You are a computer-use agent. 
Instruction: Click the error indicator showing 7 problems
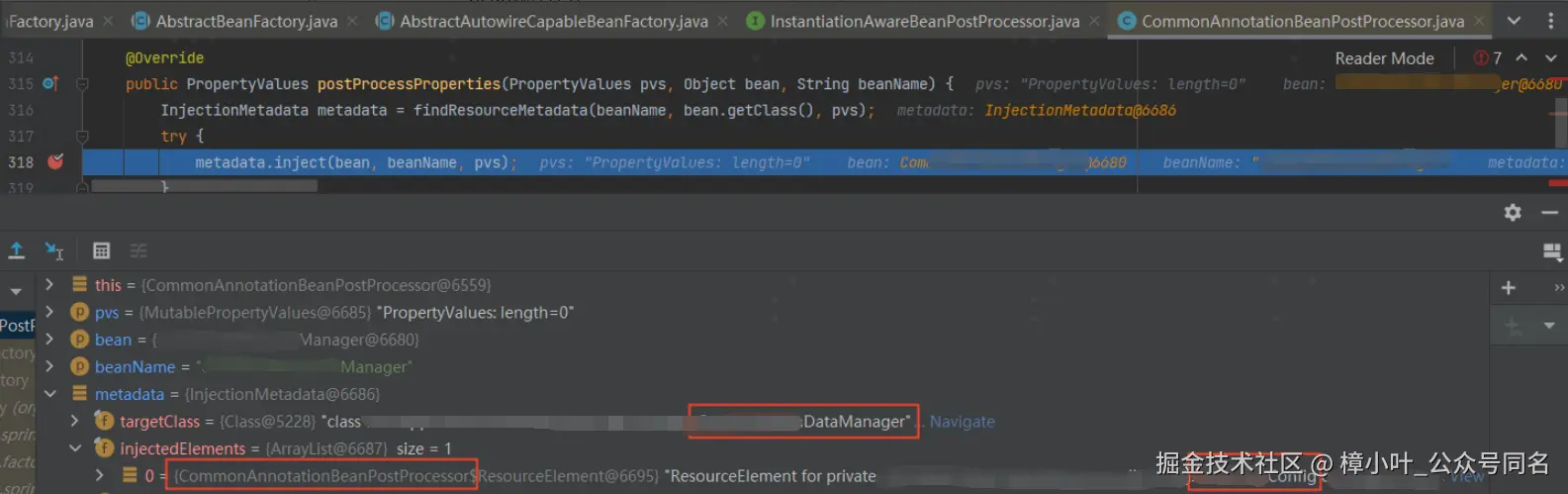pyautogui.click(x=1488, y=58)
